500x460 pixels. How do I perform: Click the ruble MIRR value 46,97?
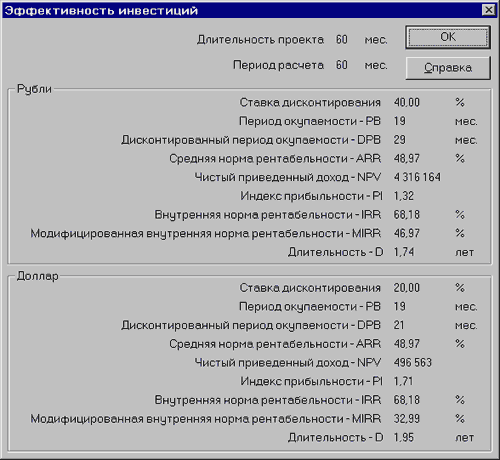click(x=407, y=233)
